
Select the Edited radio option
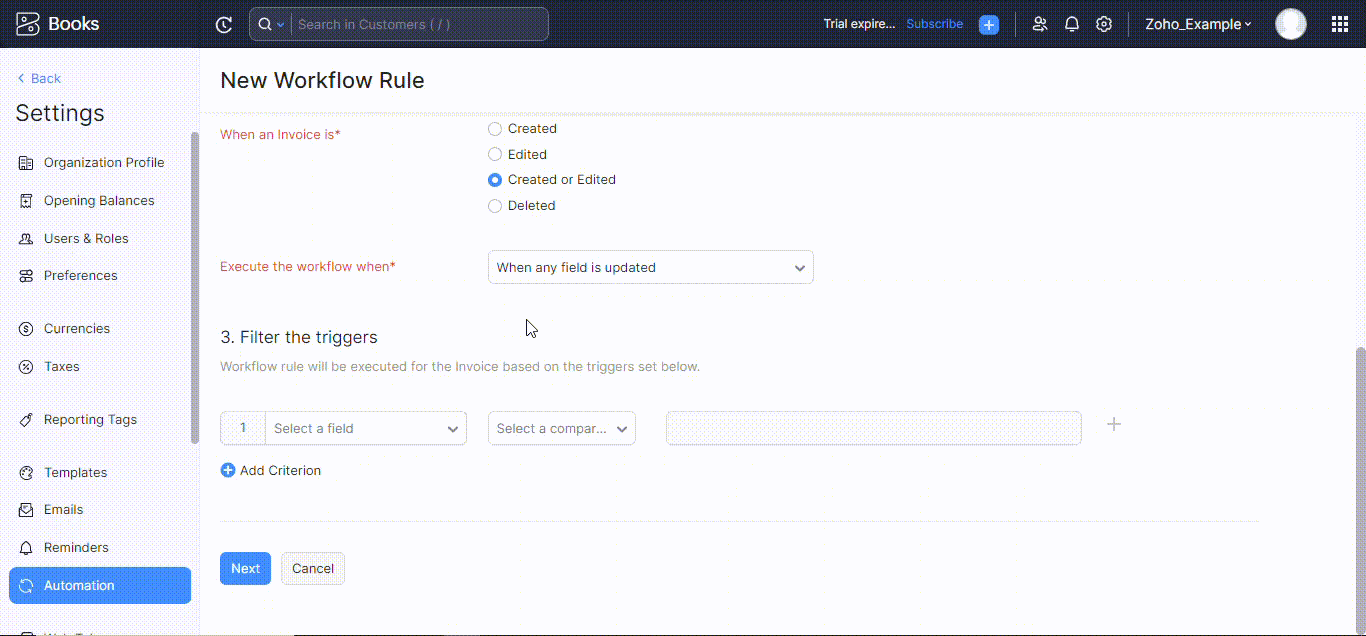[495, 155]
